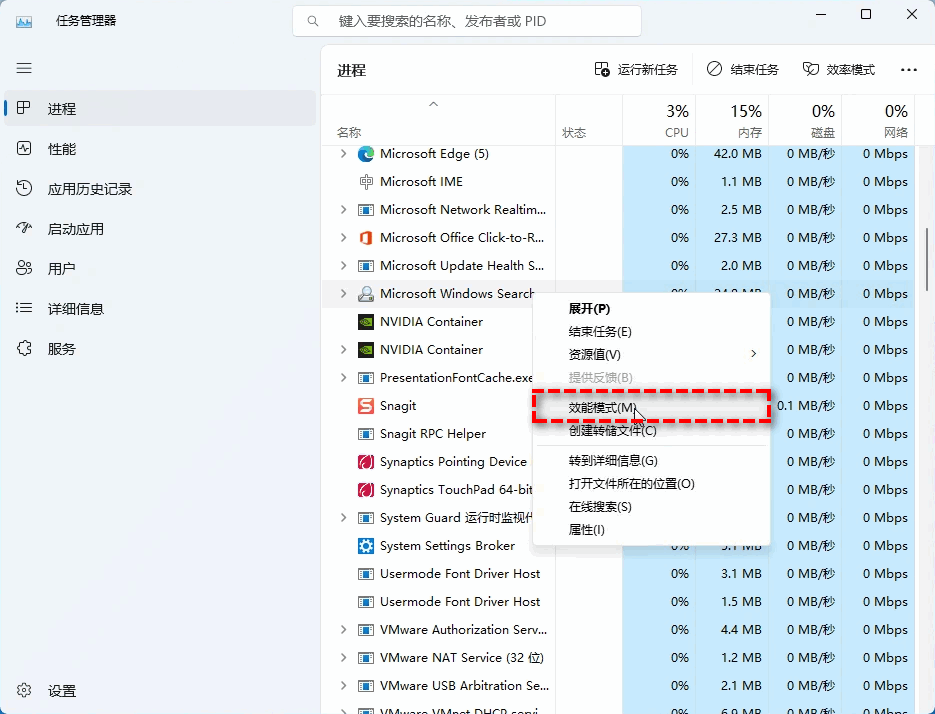Image resolution: width=935 pixels, height=714 pixels.
Task: Click the 运行新任务 icon
Action: tap(602, 69)
